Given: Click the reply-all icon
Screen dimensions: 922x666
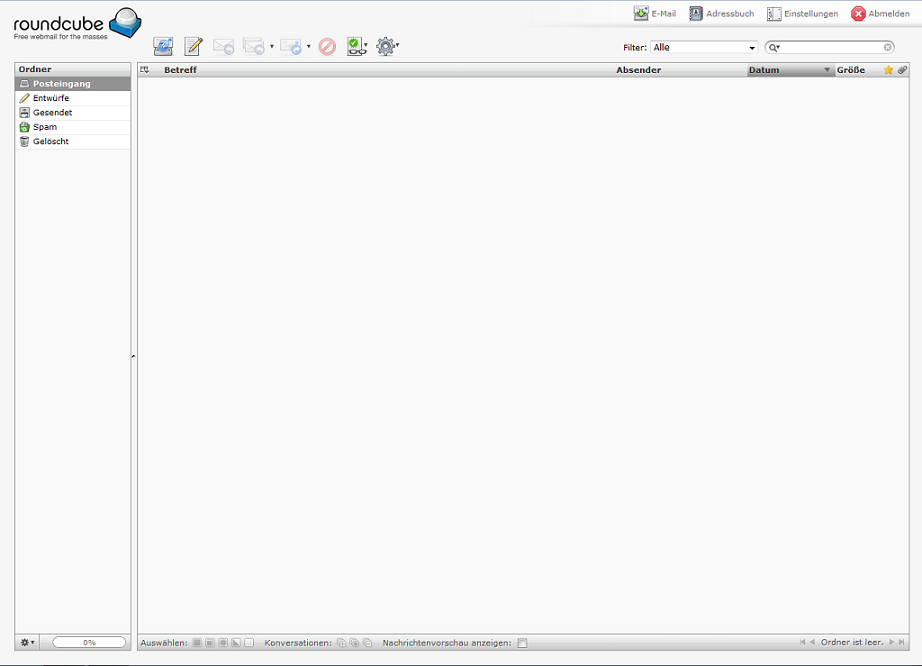Looking at the screenshot, I should (x=254, y=46).
